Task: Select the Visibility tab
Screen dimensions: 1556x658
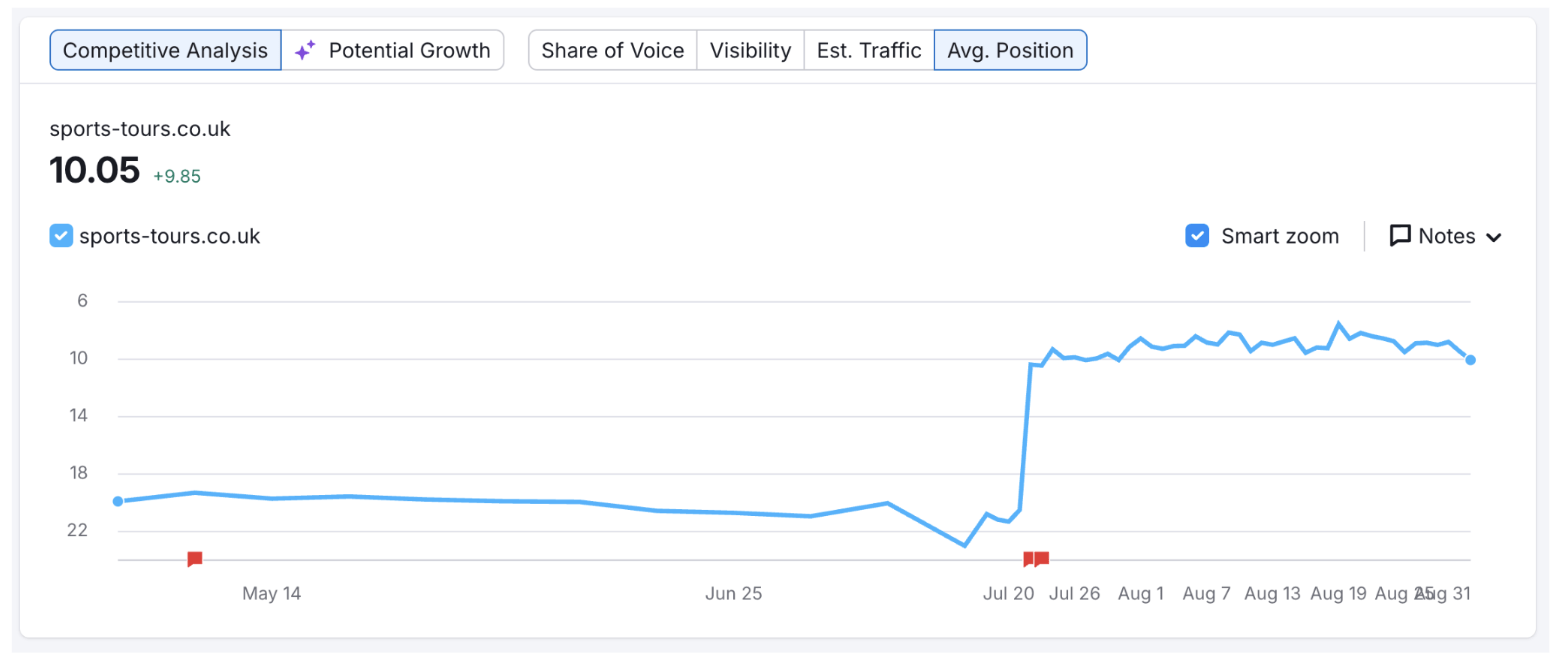Action: 750,49
